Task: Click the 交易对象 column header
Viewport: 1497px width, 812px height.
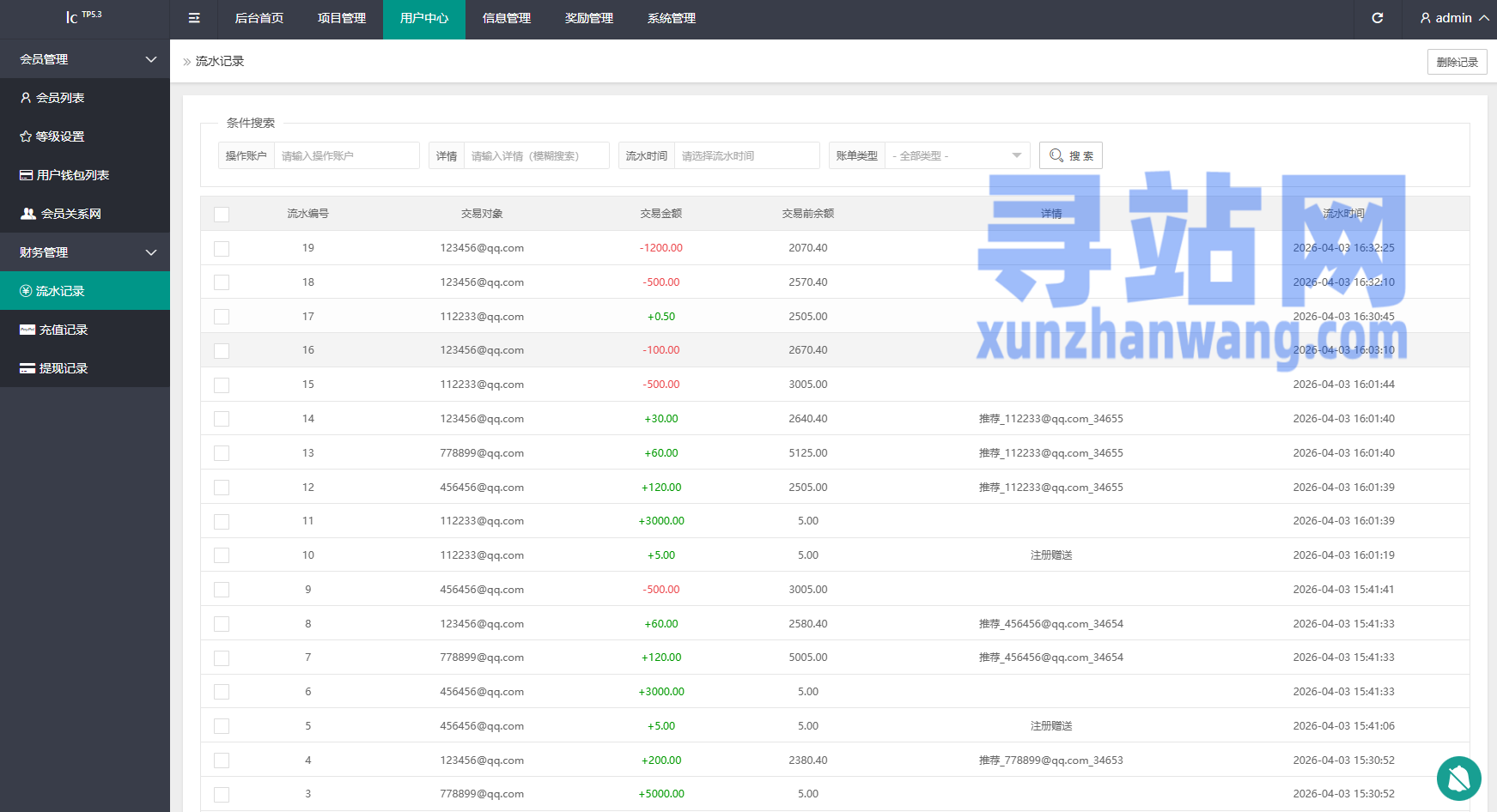Action: pyautogui.click(x=482, y=214)
